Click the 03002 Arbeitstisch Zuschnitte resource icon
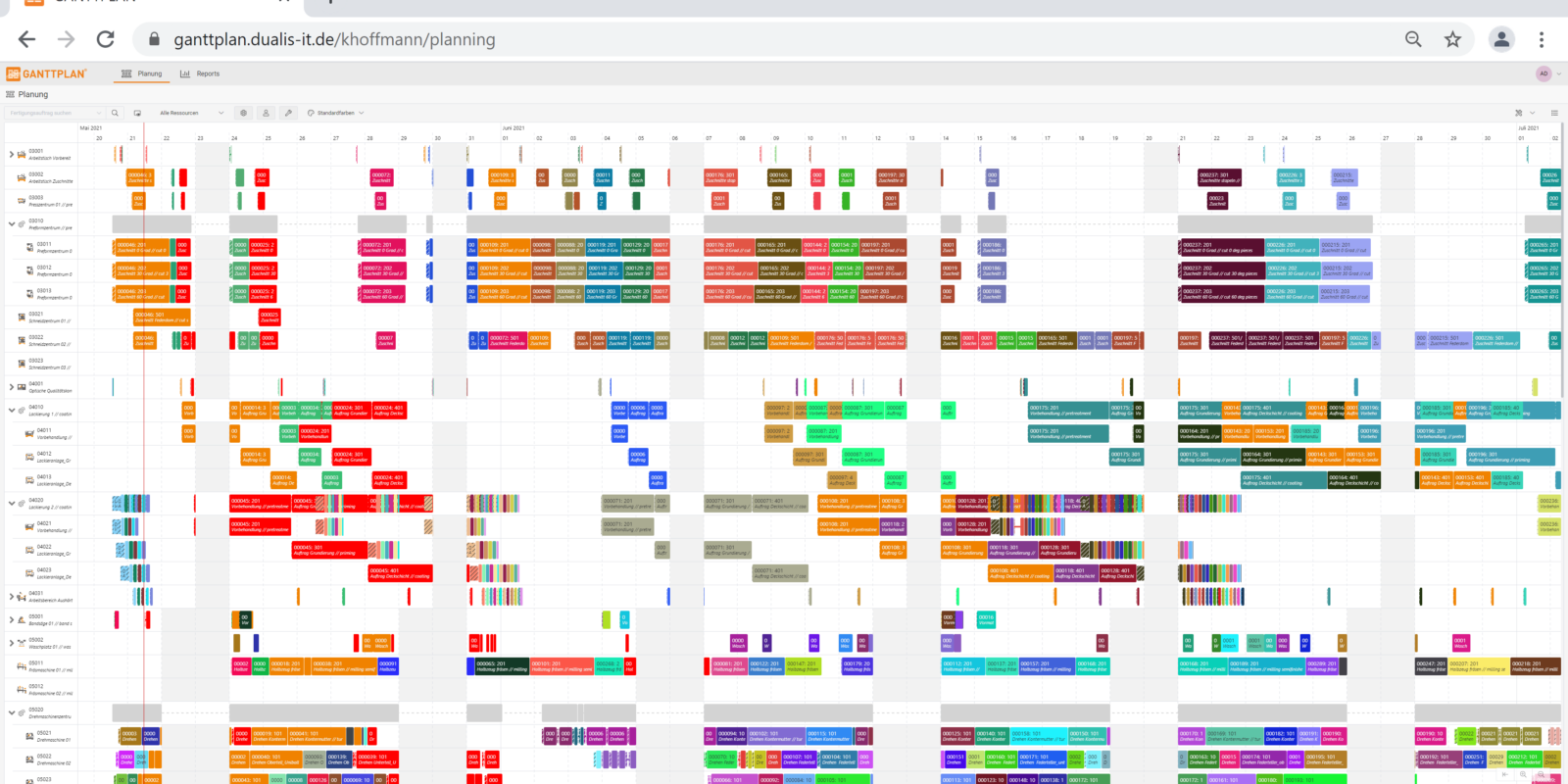 tap(22, 177)
